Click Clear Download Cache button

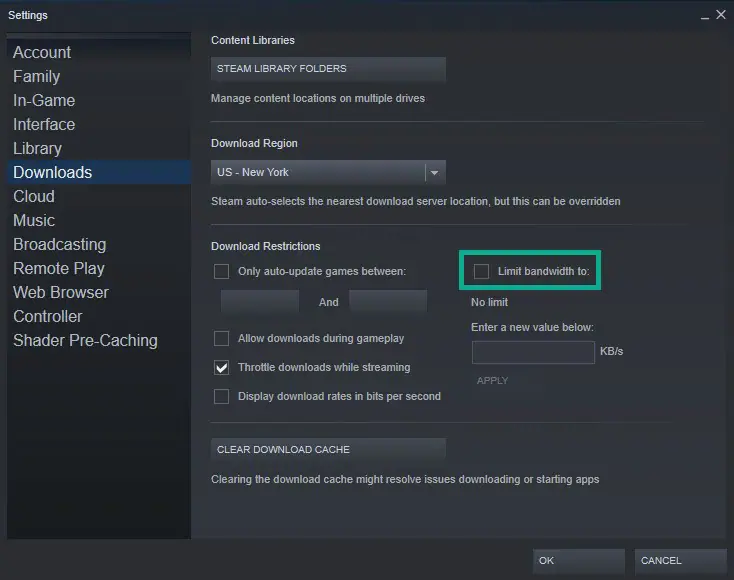(328, 450)
